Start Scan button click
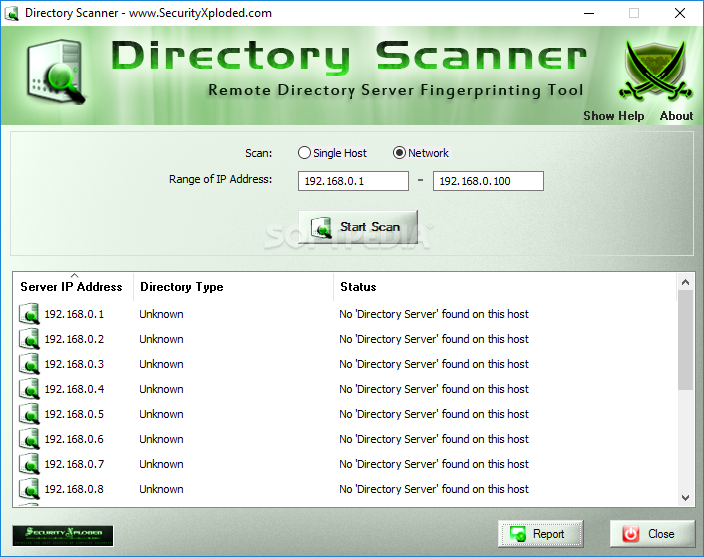This screenshot has width=704, height=557. coord(358,227)
